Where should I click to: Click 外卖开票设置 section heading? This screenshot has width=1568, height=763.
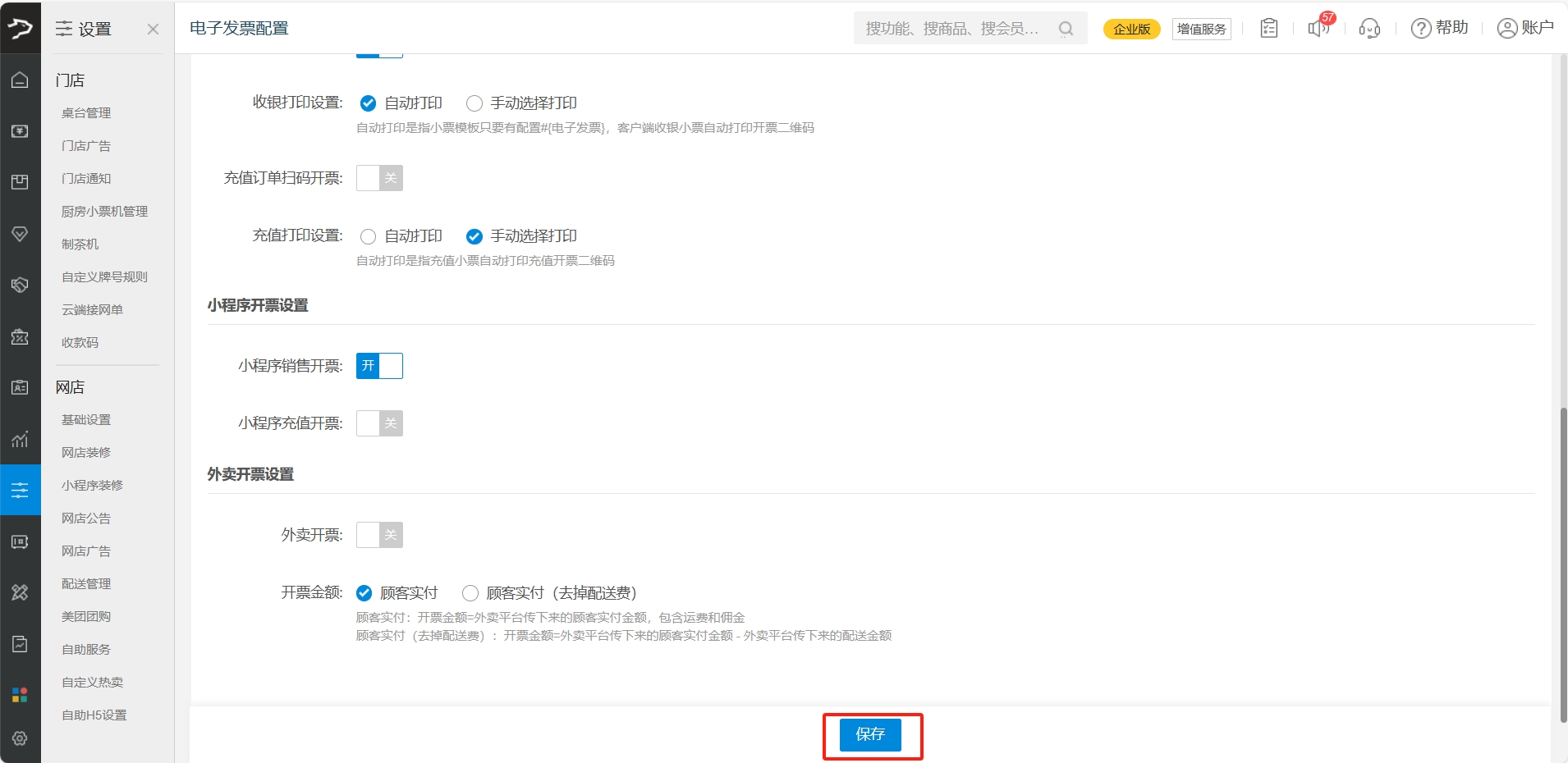(250, 474)
